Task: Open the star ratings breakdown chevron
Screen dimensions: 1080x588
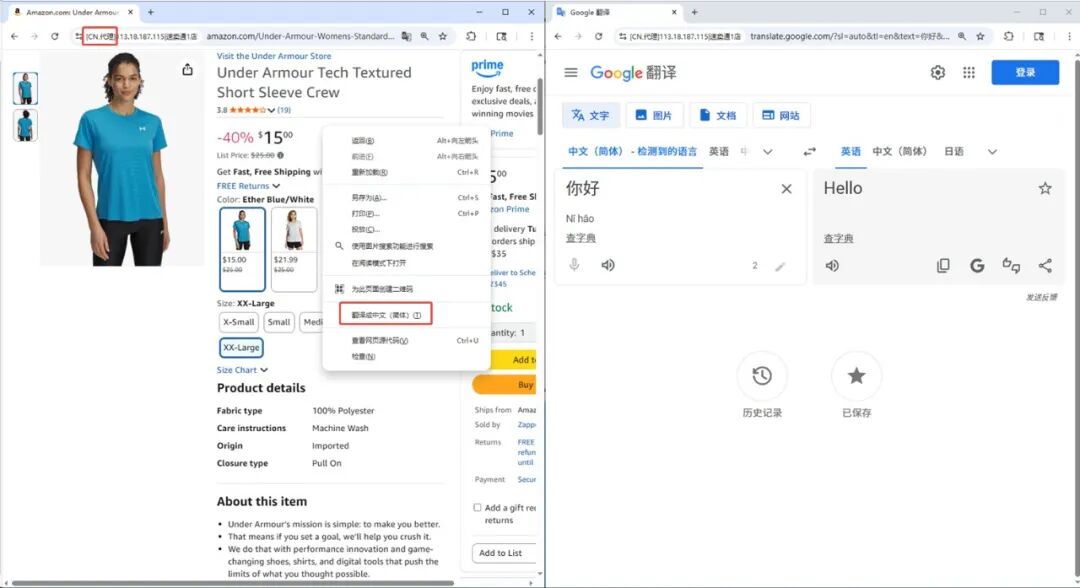Action: (x=271, y=110)
